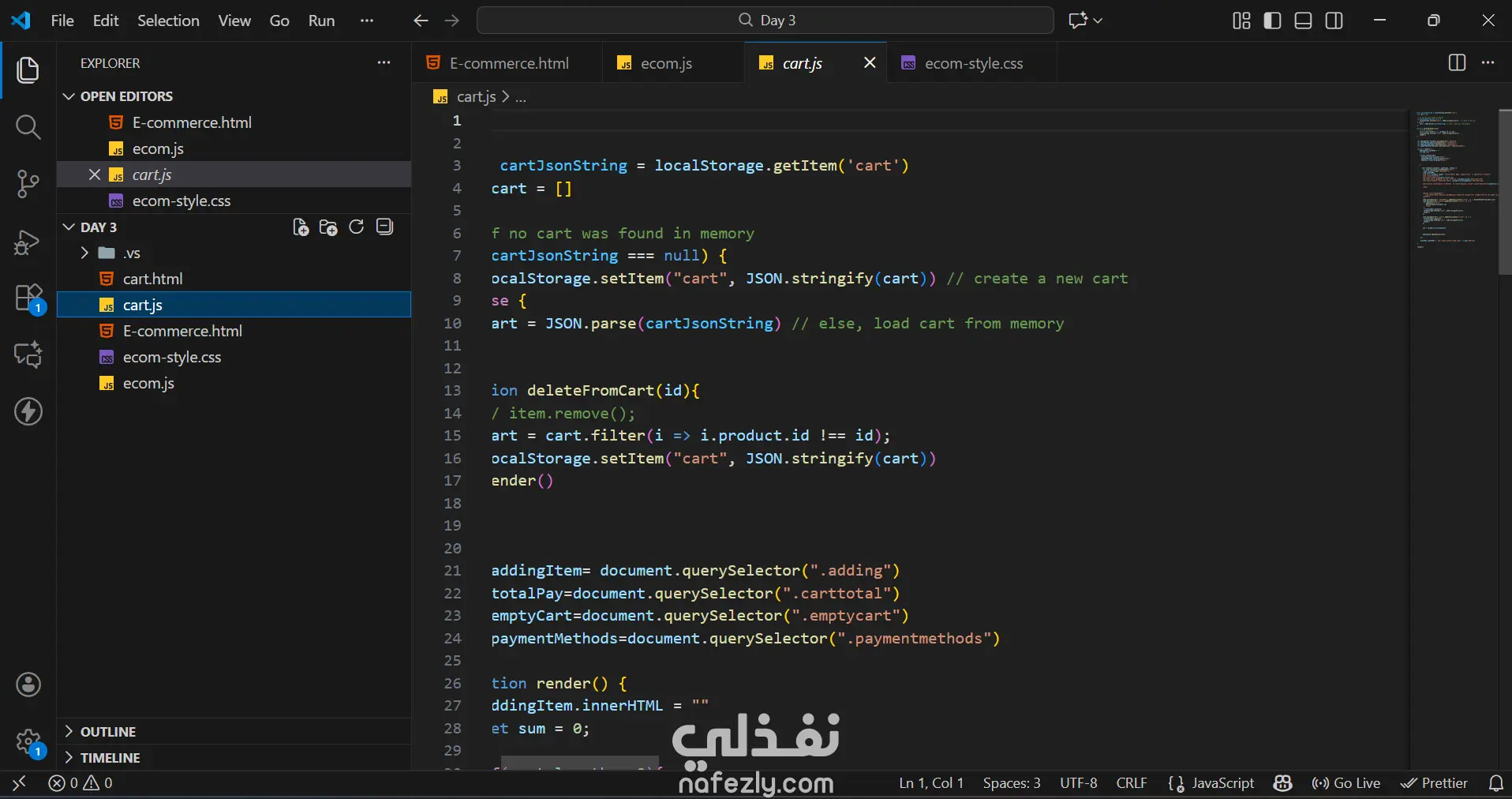This screenshot has width=1512, height=799.
Task: Create a new folder in DAY 3
Action: [x=328, y=227]
